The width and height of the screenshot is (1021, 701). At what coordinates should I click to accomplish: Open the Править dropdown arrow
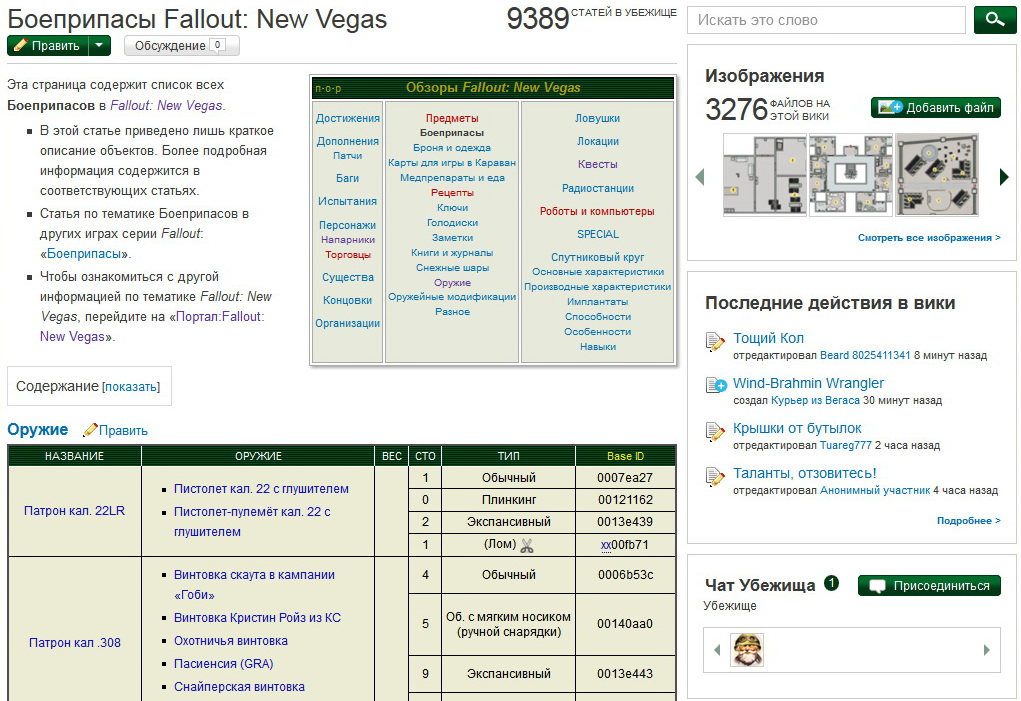click(x=99, y=46)
